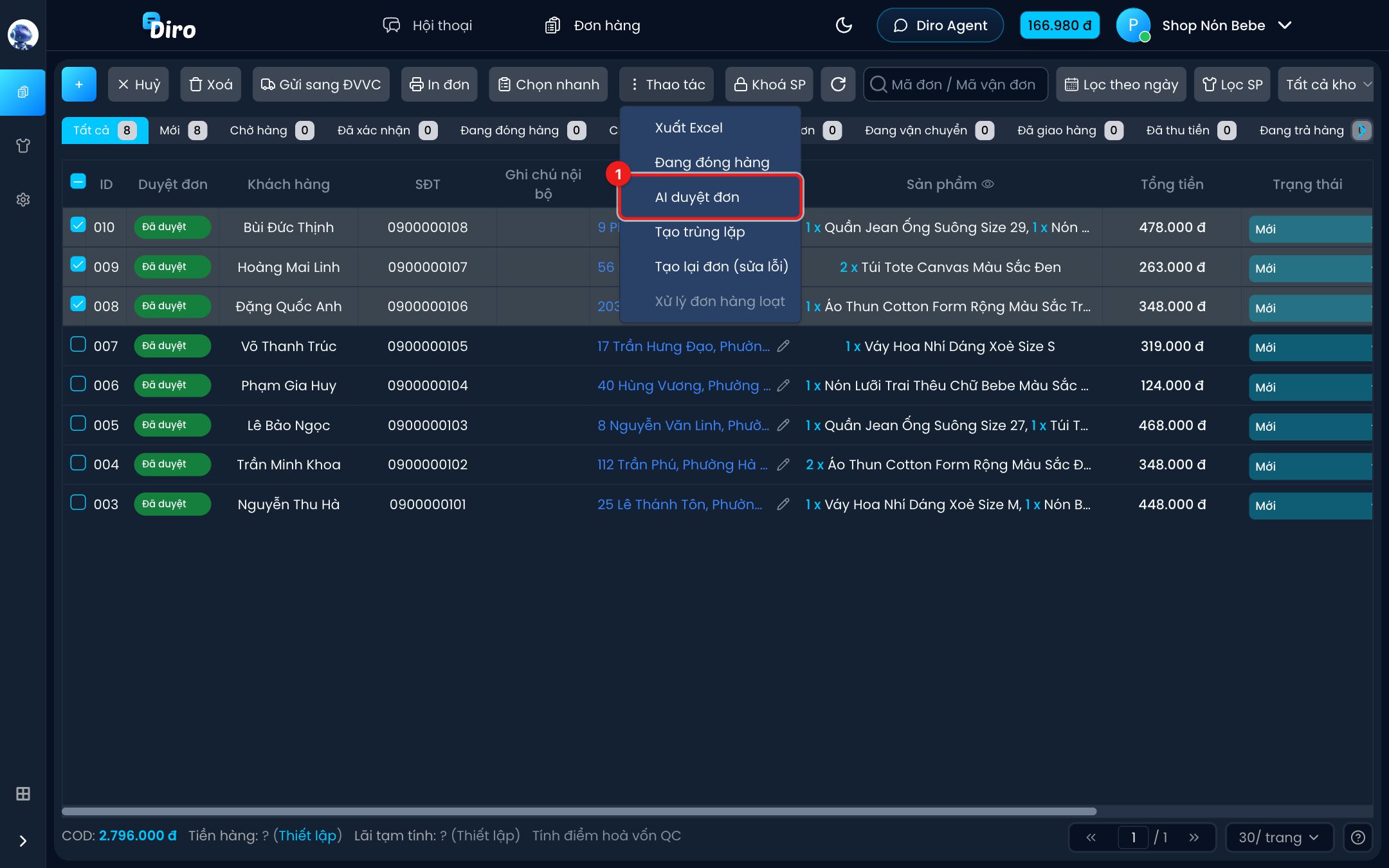Open the 30/ trang page size dropdown
The height and width of the screenshot is (868, 1389).
click(1279, 837)
